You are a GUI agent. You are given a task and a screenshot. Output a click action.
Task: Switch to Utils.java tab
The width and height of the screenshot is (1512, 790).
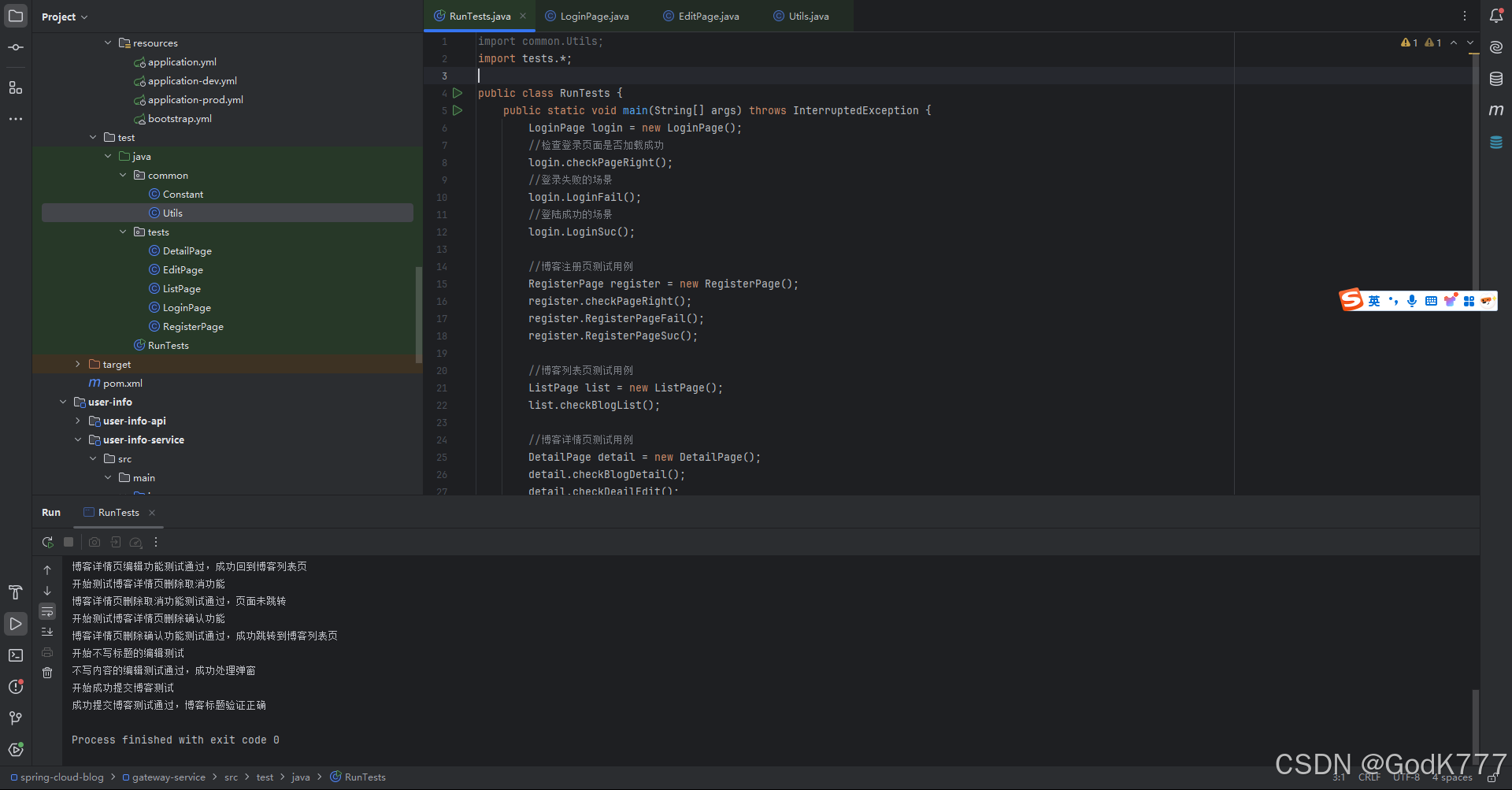click(802, 16)
